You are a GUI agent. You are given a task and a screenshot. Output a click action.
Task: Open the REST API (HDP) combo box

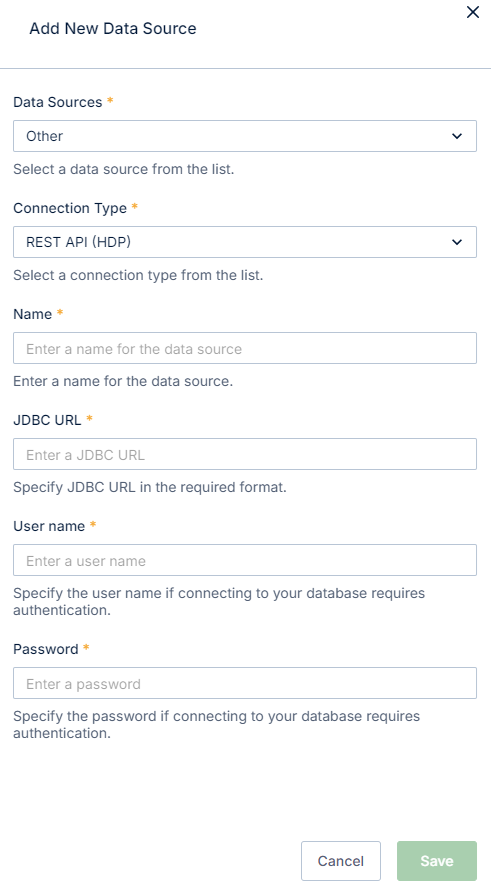(245, 242)
